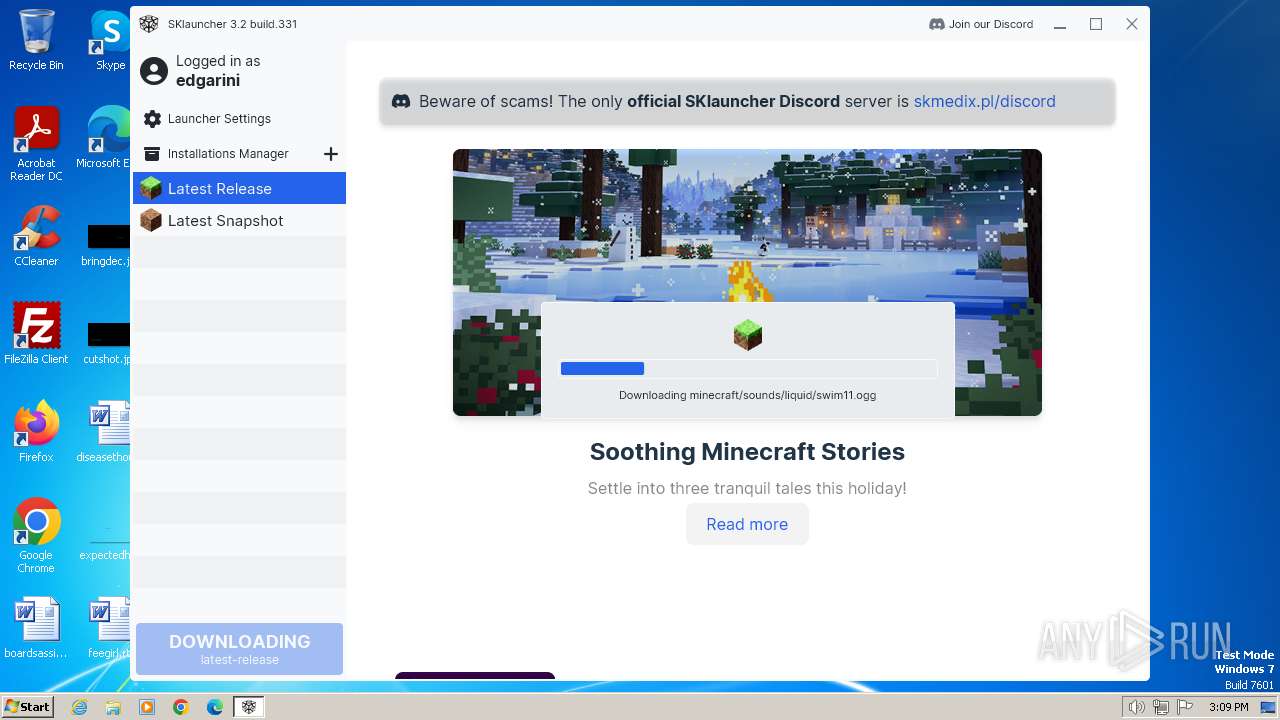Image resolution: width=1280 pixels, height=720 pixels.
Task: Click the Discord logo in scam warning banner
Action: pyautogui.click(x=401, y=101)
